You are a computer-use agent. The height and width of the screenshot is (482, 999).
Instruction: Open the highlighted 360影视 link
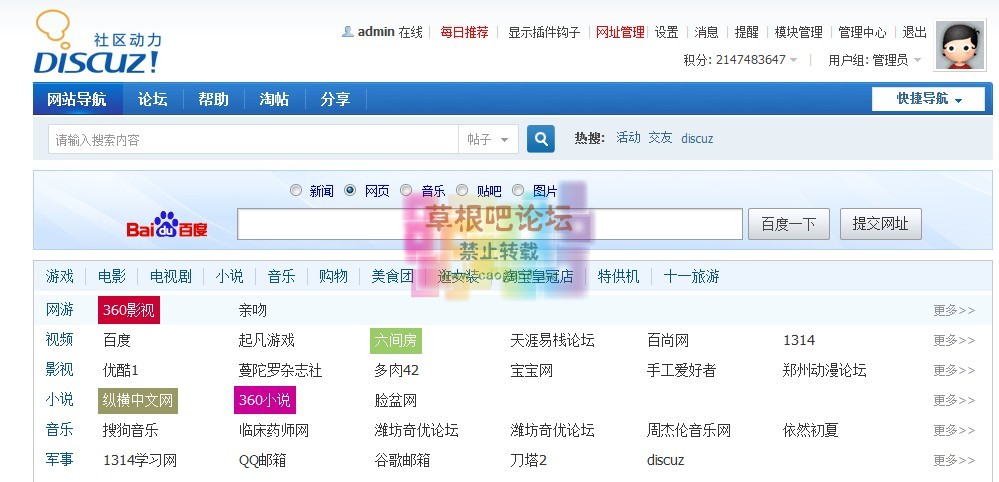click(x=129, y=310)
